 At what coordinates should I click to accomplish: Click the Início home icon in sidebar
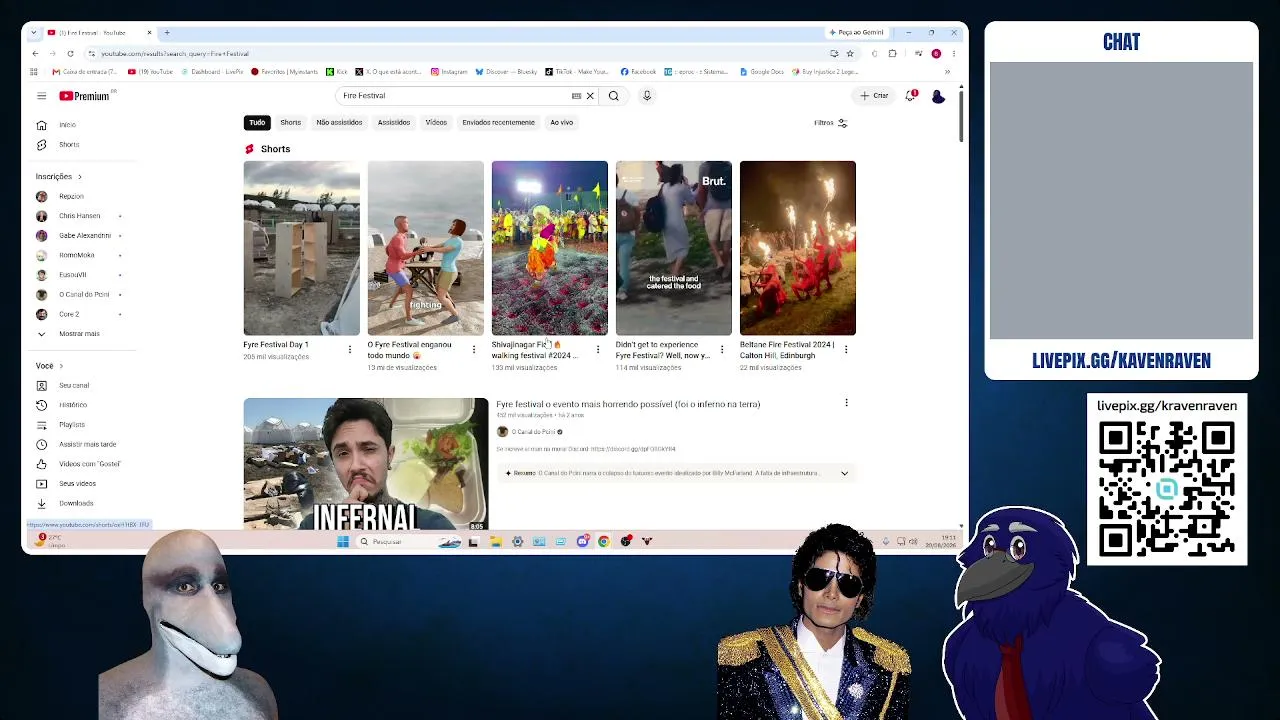pyautogui.click(x=41, y=125)
